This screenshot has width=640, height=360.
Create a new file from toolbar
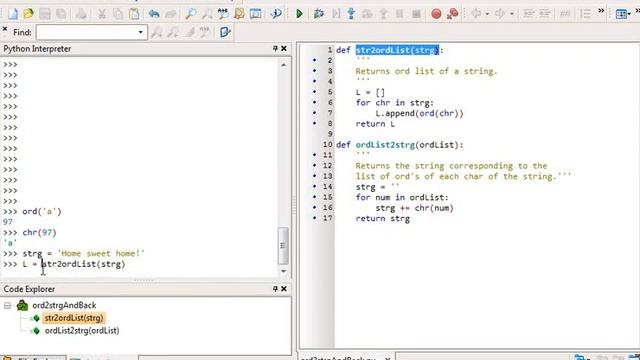pos(13,14)
